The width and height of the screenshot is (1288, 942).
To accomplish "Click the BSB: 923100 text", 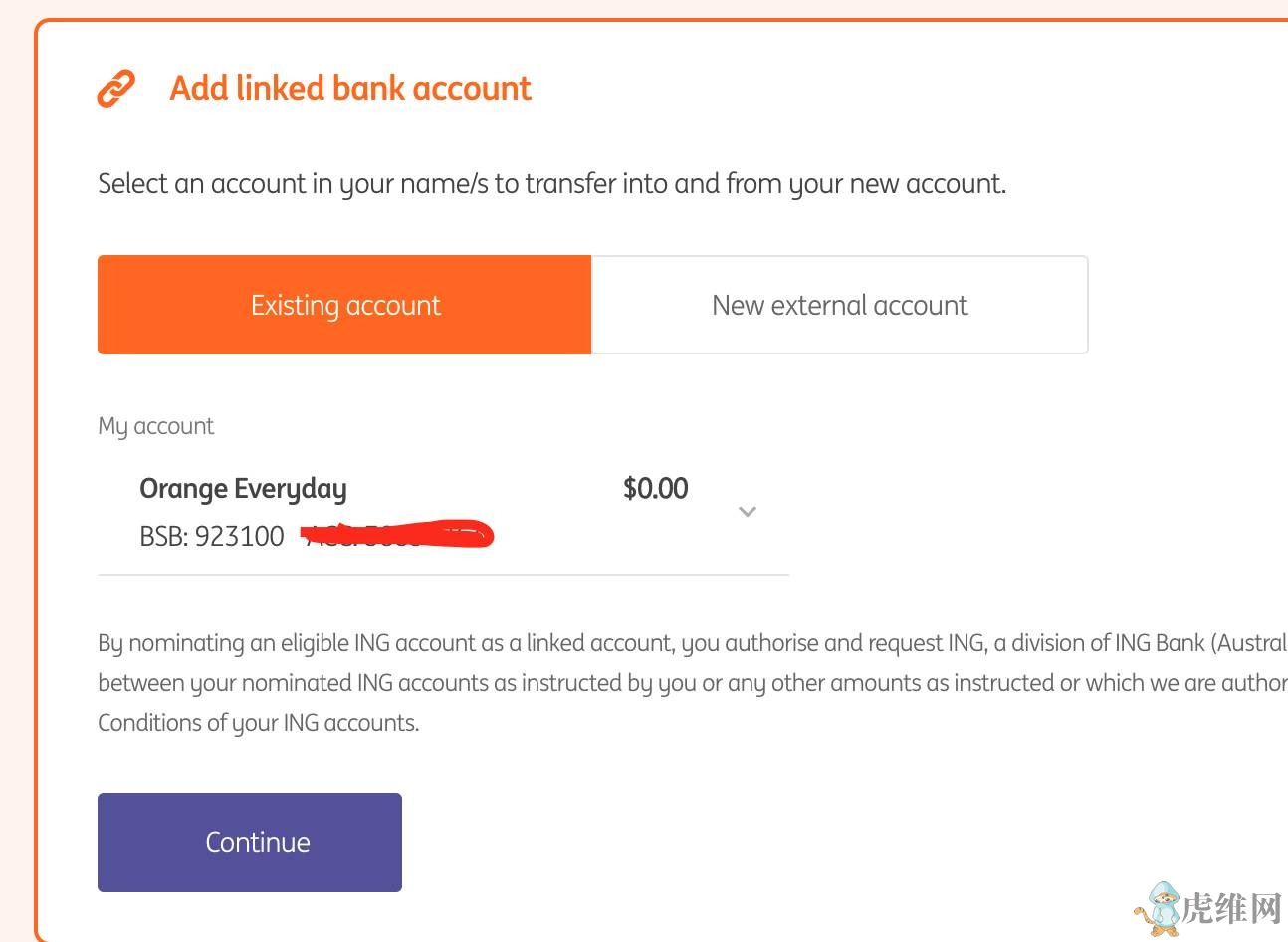I will click(x=212, y=537).
